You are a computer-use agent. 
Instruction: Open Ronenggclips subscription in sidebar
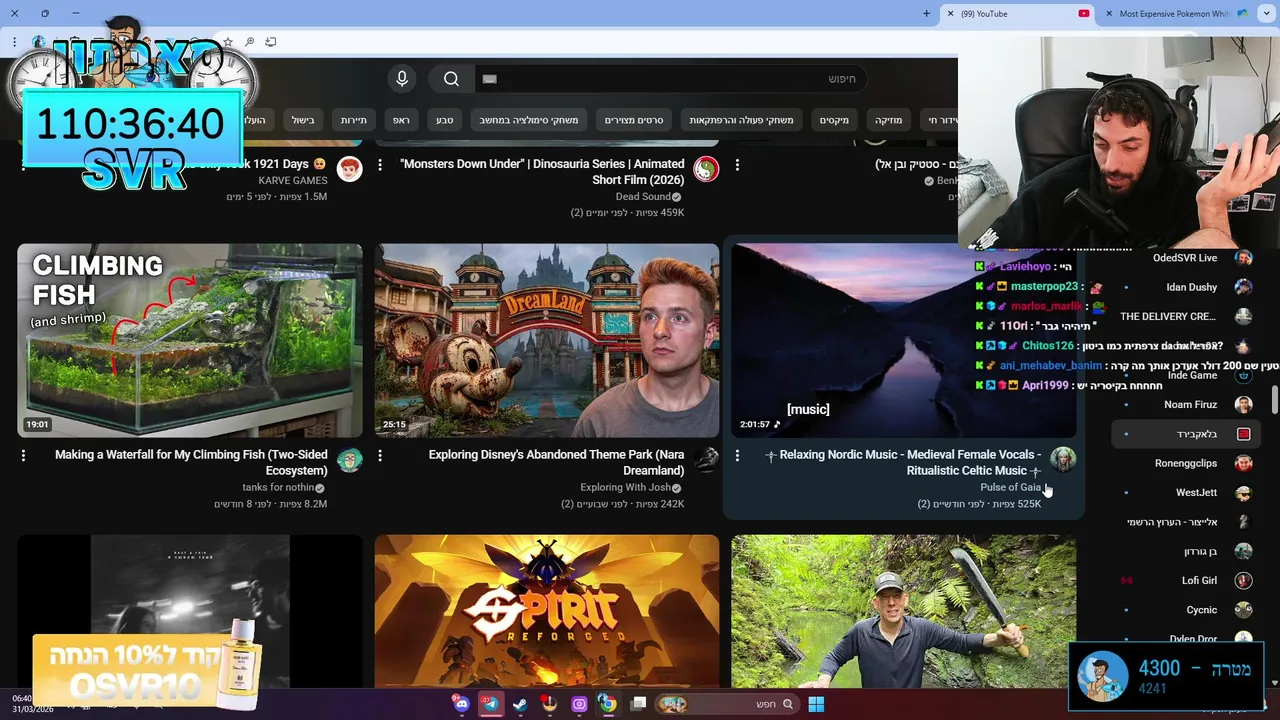1185,463
